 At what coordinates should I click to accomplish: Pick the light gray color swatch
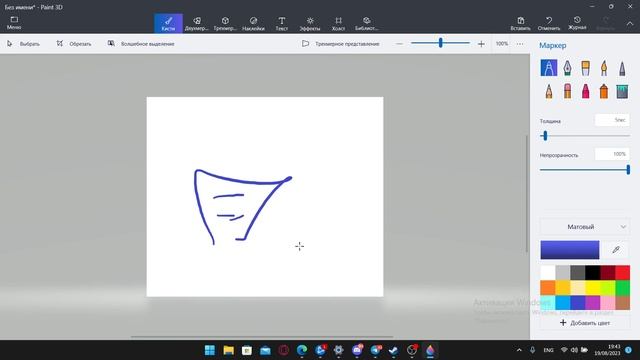coord(562,273)
